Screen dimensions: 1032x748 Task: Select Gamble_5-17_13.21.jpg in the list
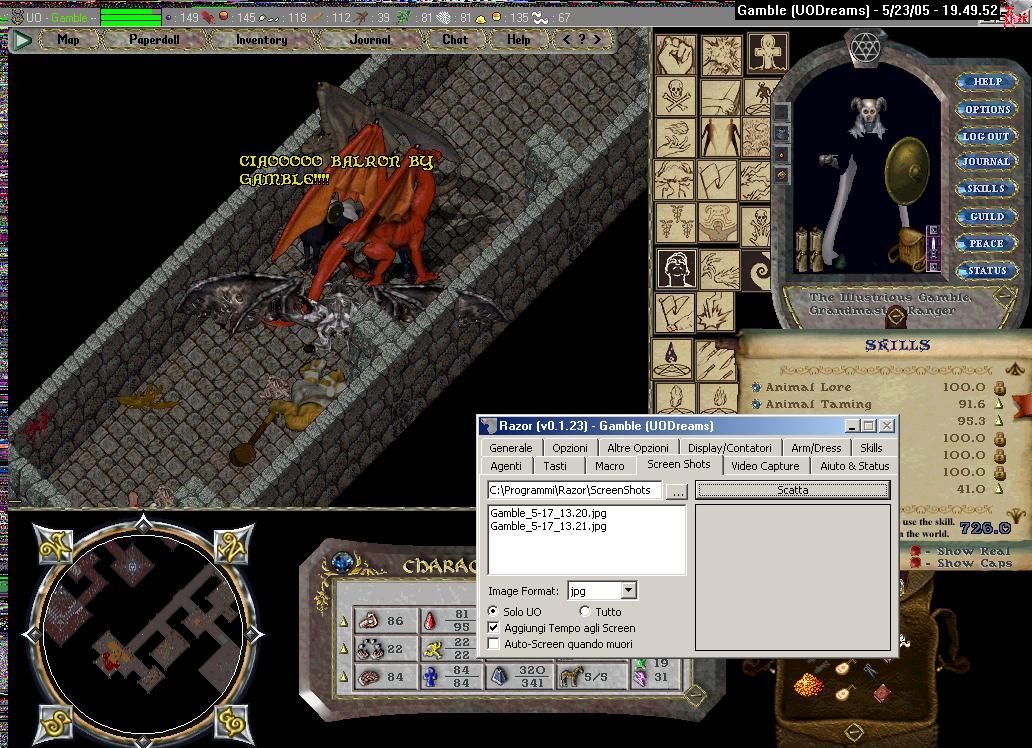point(548,526)
